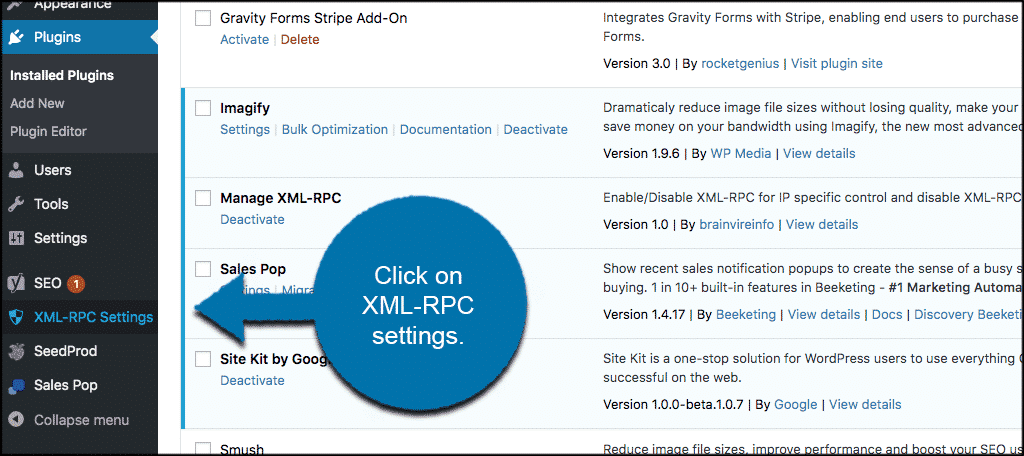Screen dimensions: 1024x456
Task: Open the Add New plugins submenu item
Action: click(x=37, y=103)
